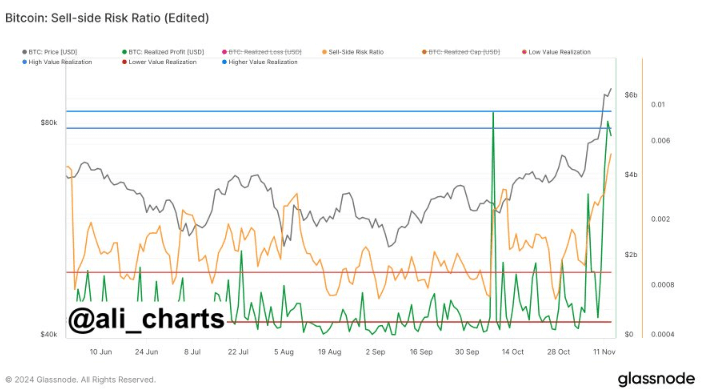The image size is (702, 389).
Task: Click the $6b label on right axis
Action: [x=631, y=95]
